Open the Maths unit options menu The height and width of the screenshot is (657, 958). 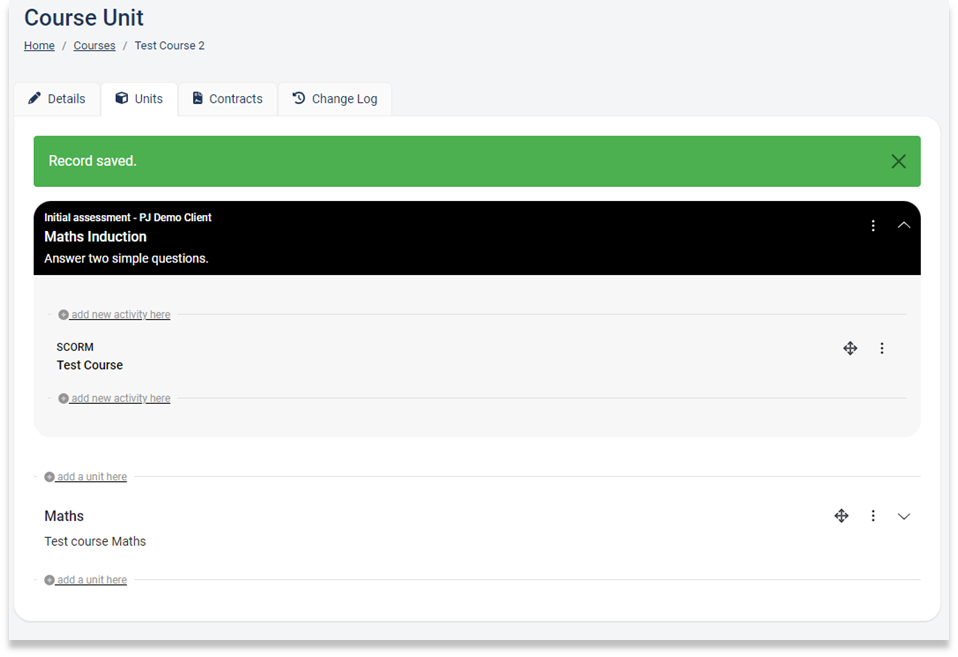tap(873, 516)
